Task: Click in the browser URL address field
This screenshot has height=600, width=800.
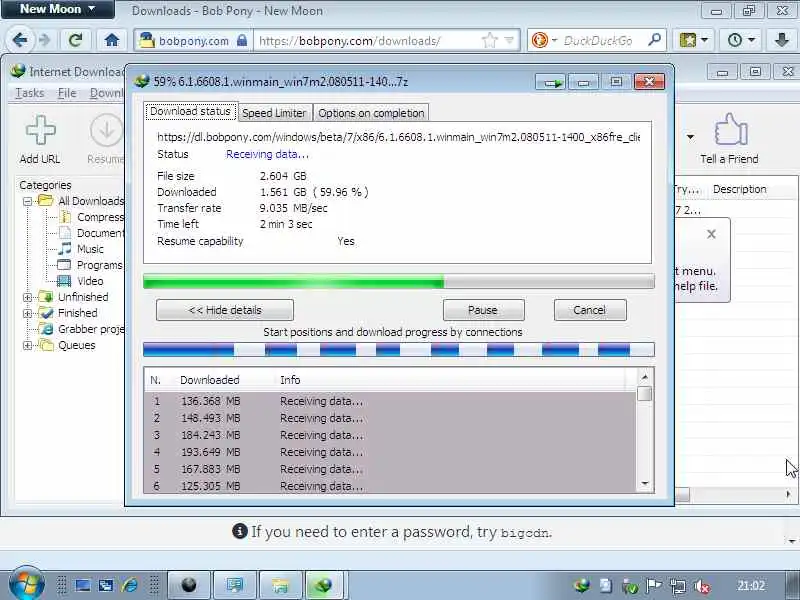Action: click(x=367, y=40)
